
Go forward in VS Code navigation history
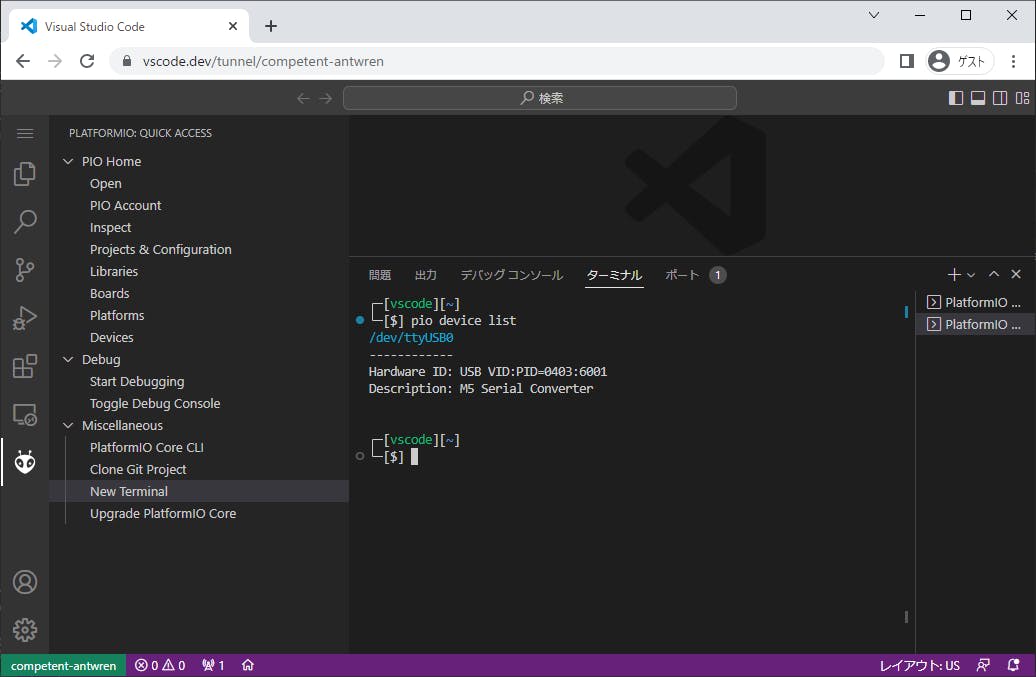click(x=326, y=98)
